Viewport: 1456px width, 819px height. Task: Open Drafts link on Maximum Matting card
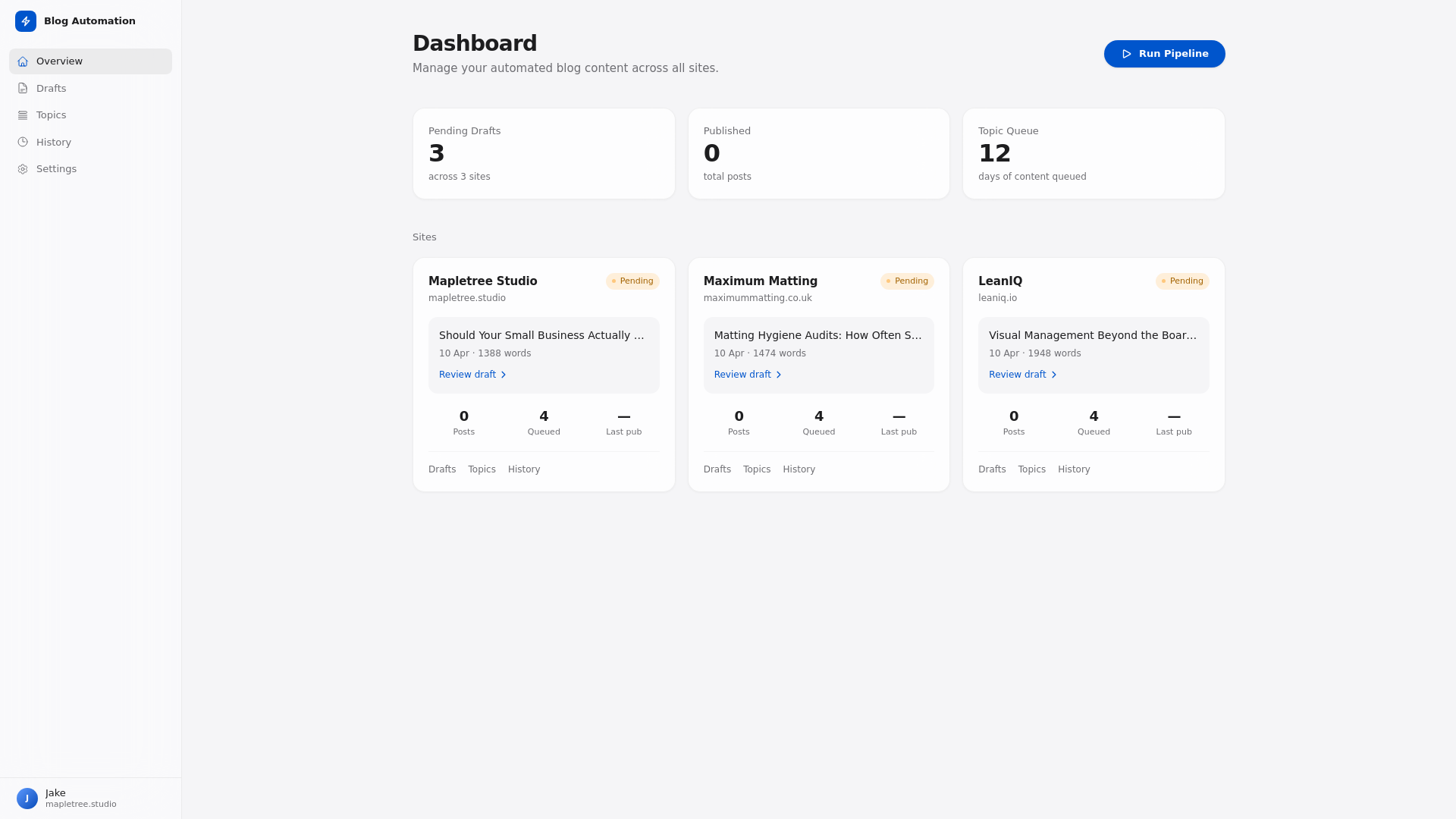(717, 469)
